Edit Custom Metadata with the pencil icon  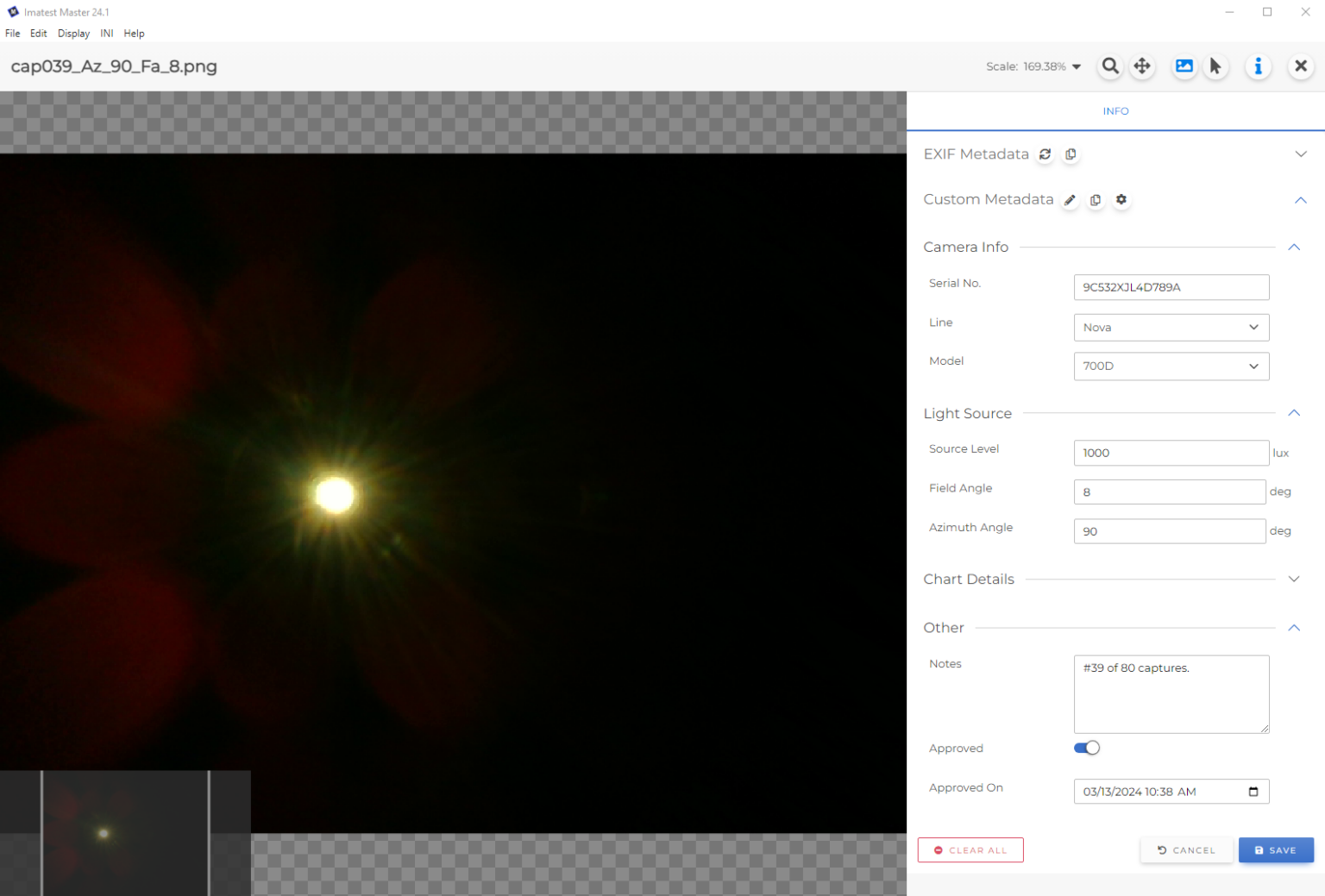pyautogui.click(x=1070, y=200)
